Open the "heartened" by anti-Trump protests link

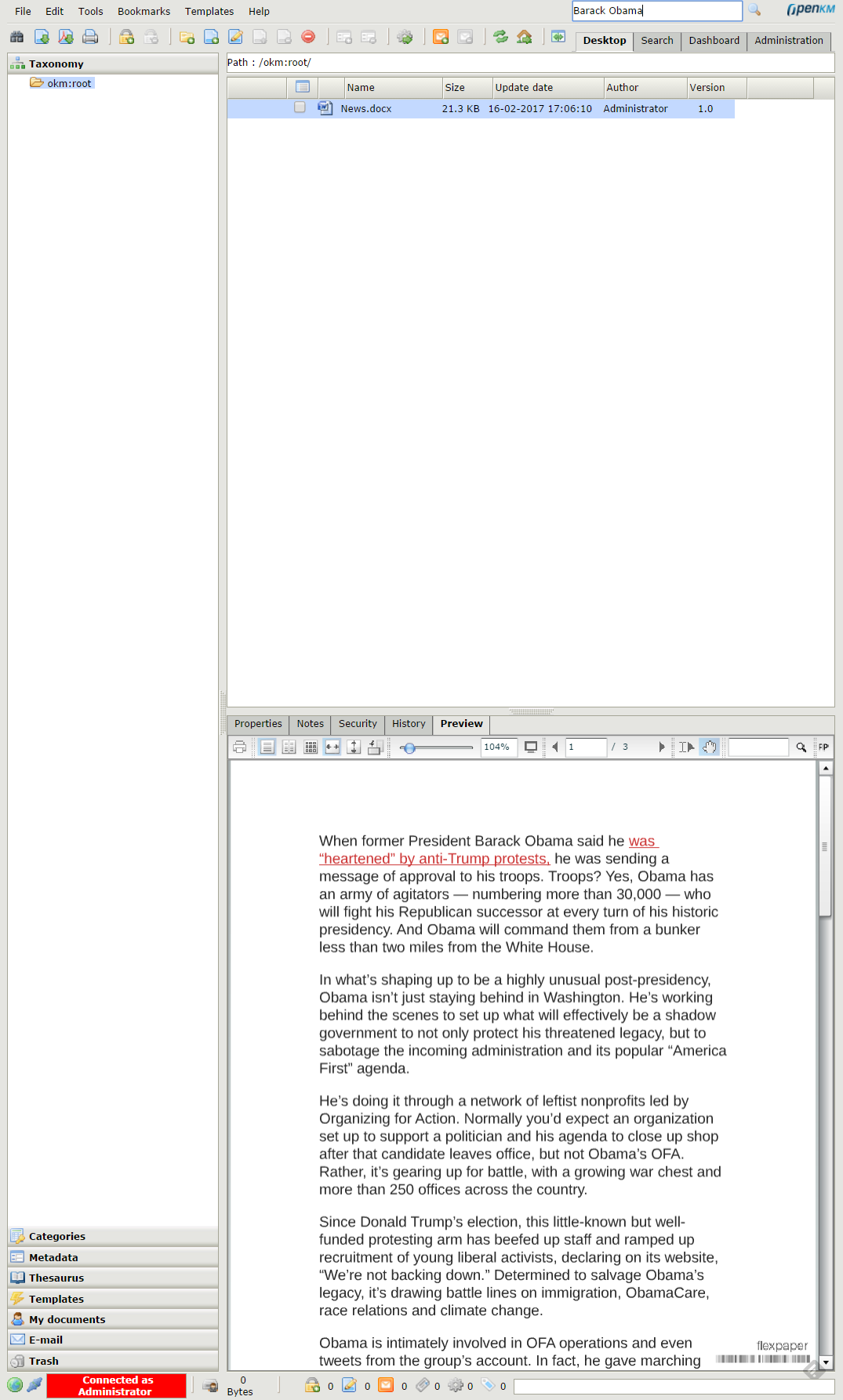pos(434,860)
